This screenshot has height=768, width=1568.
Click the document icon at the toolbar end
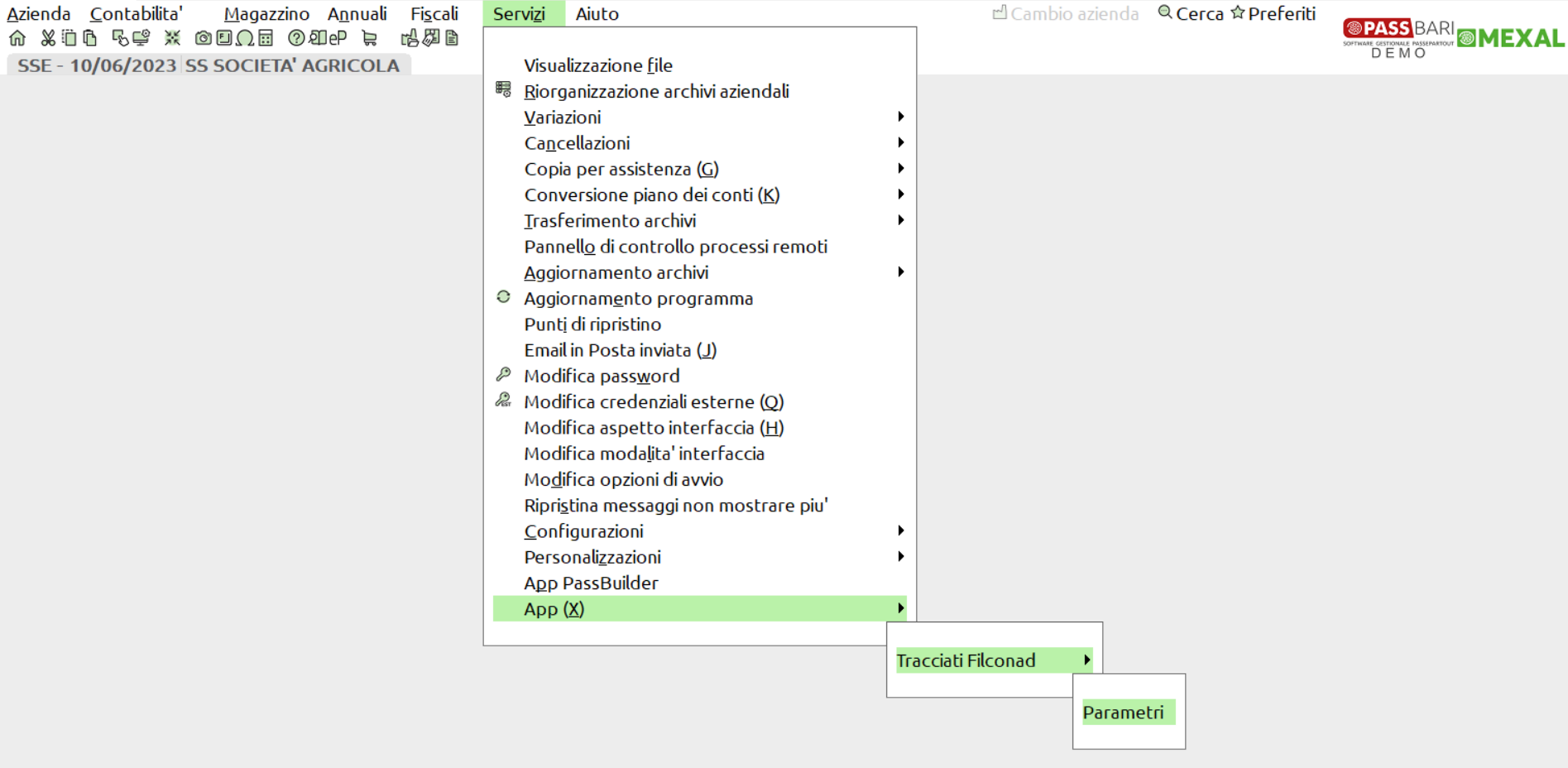[x=452, y=38]
